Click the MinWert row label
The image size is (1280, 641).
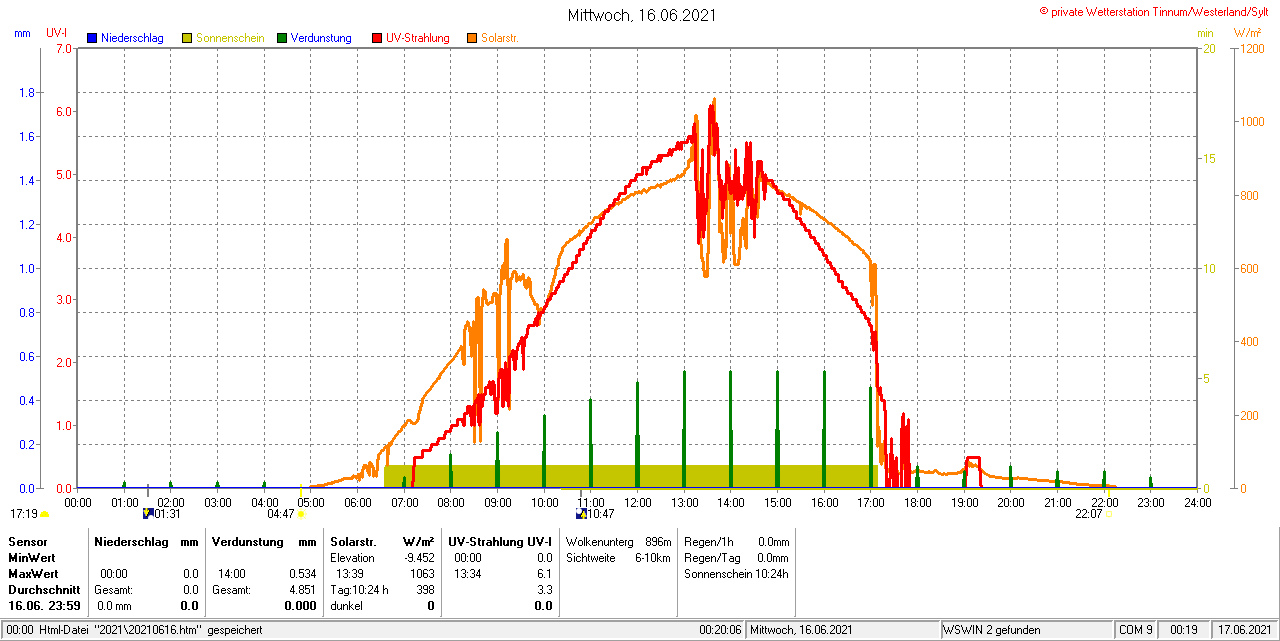click(x=32, y=557)
